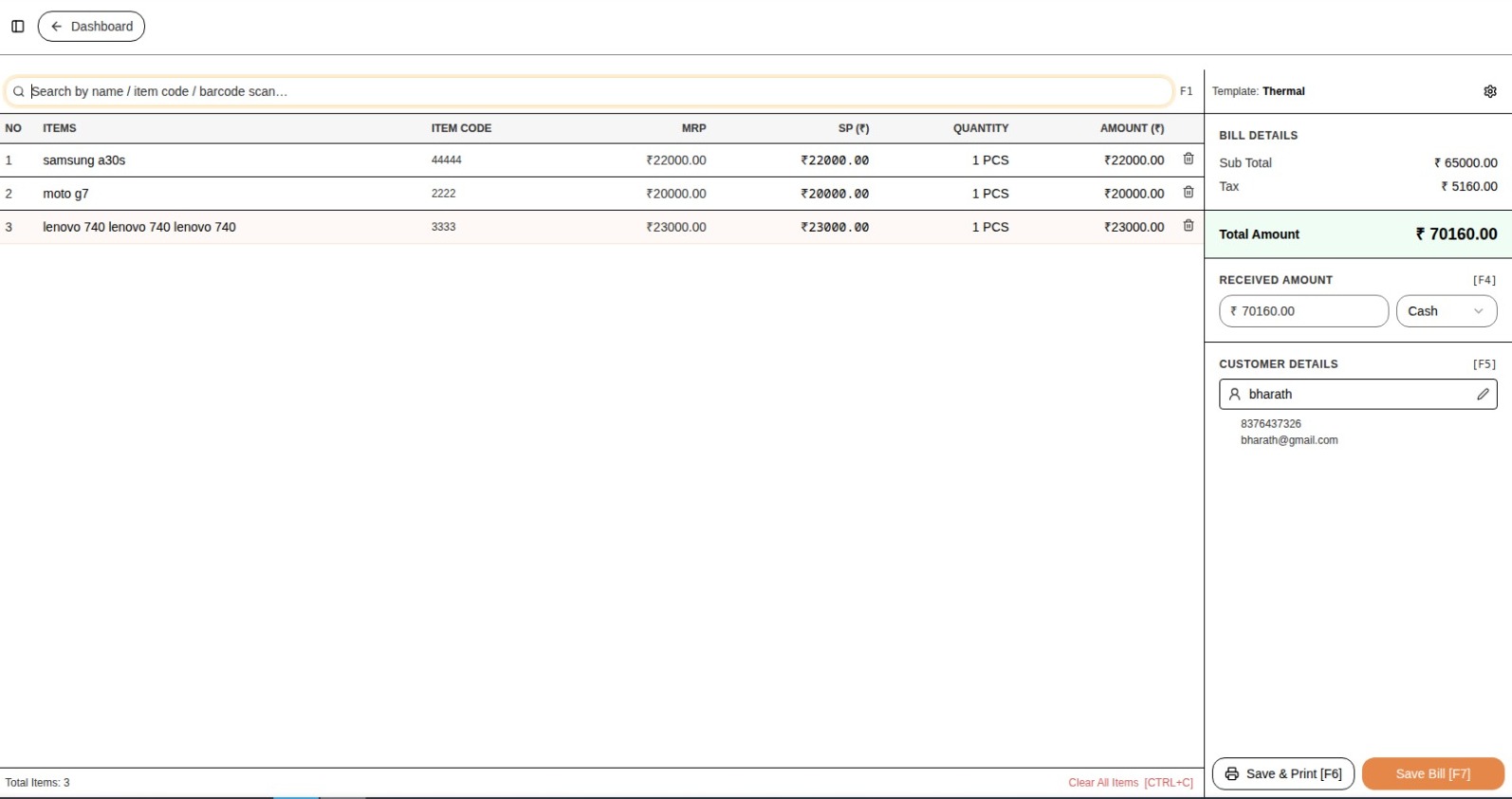Delete the samsung a30s row
1512x799 pixels.
pyautogui.click(x=1188, y=159)
